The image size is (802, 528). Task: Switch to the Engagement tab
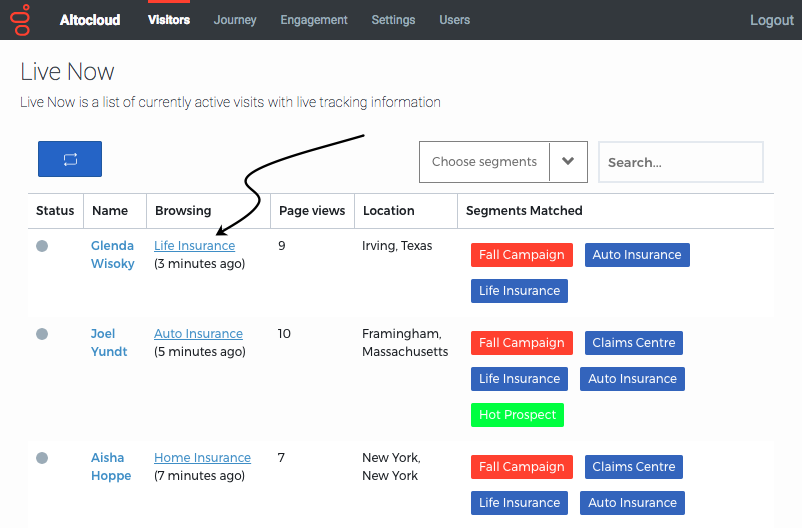[x=314, y=20]
